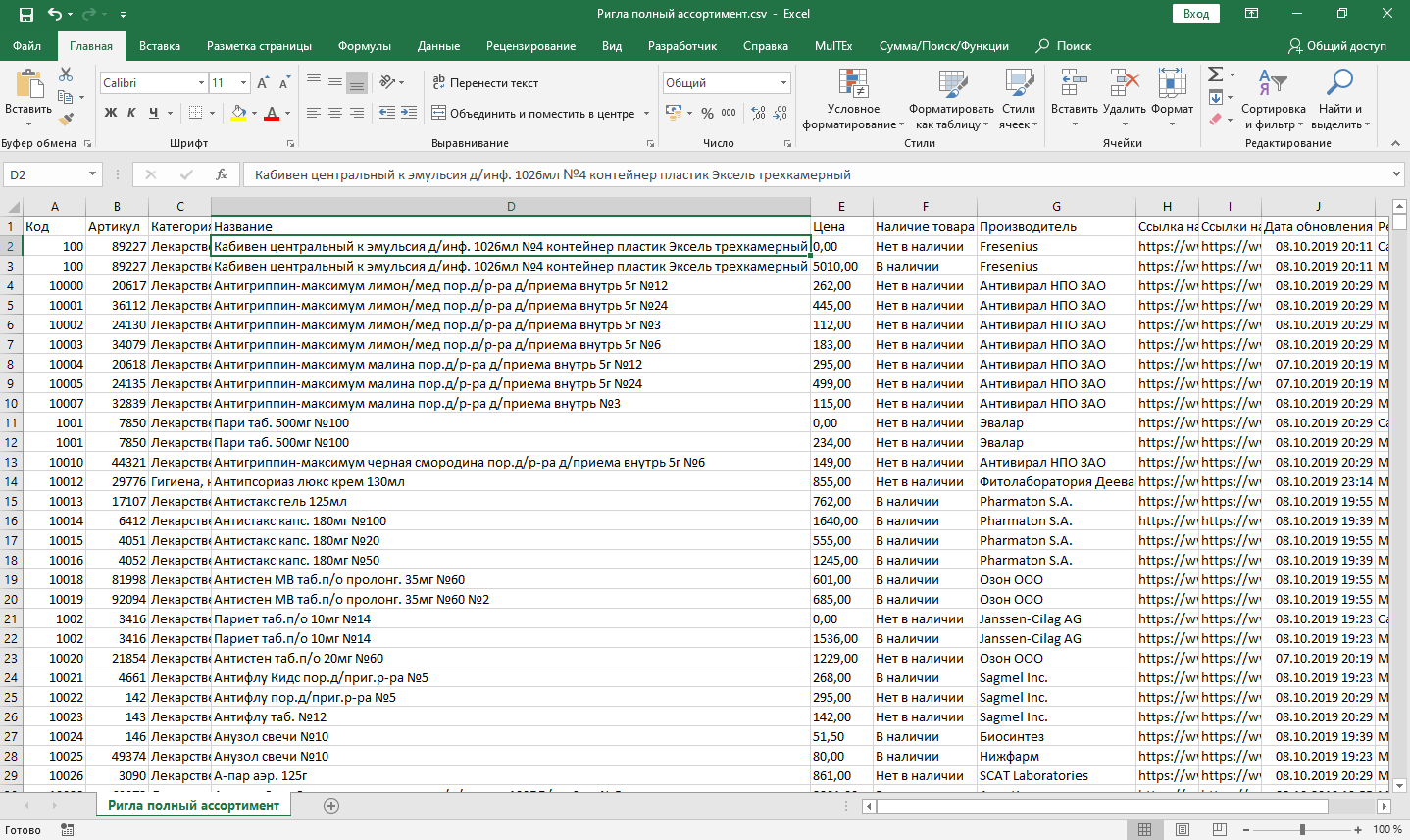Screen dimensions: 1410x840
Task: Click Insert cells (Вставить) in Cells group
Action: pos(1075,99)
